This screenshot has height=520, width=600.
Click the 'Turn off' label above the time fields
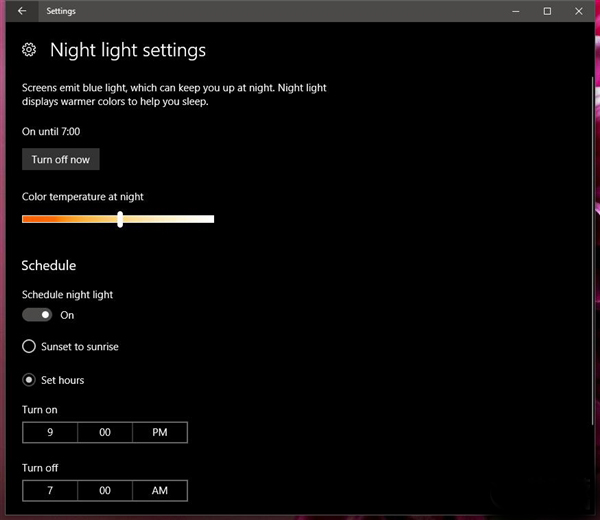click(40, 468)
